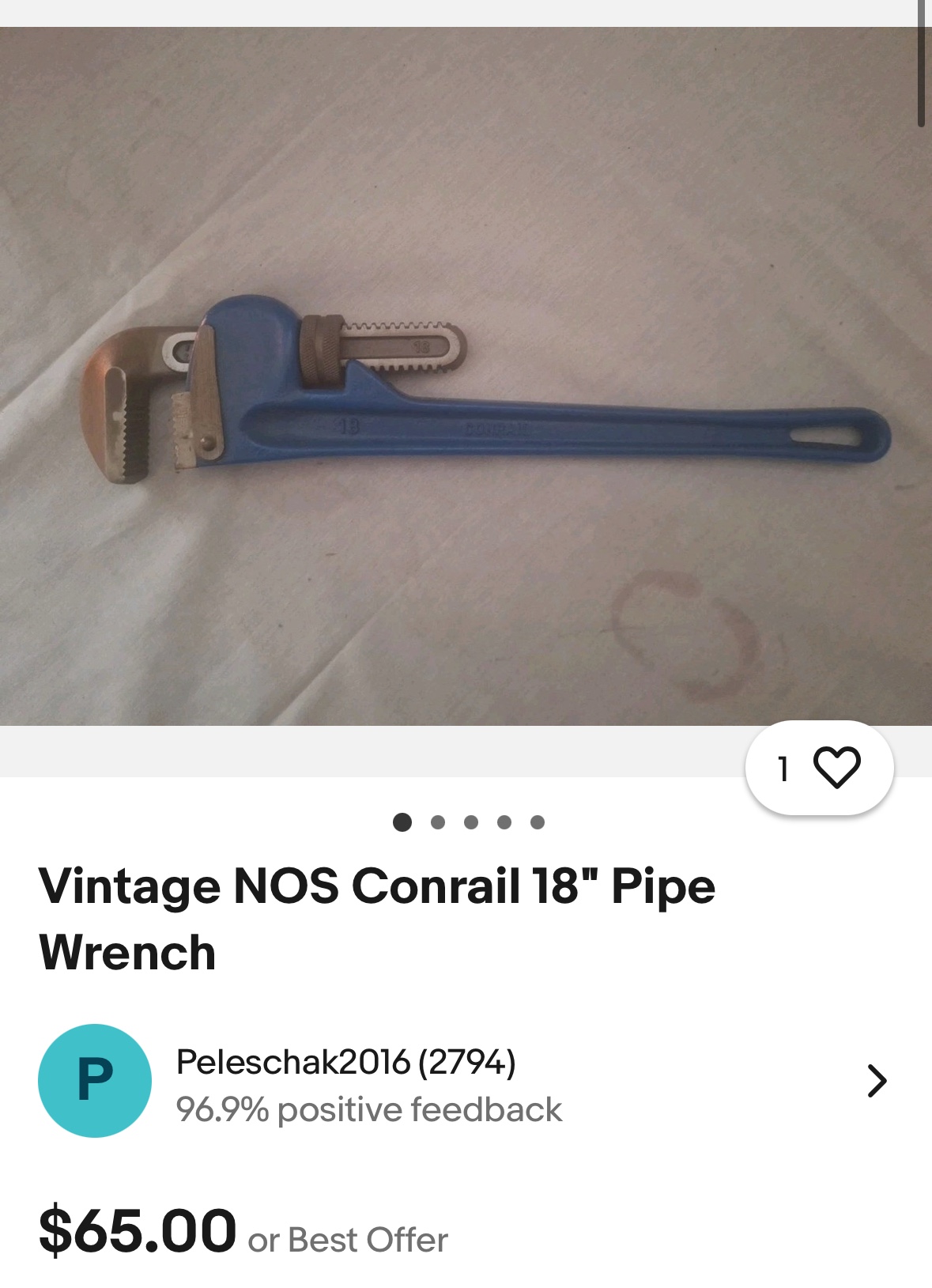The height and width of the screenshot is (1288, 932).
Task: Open the pipe wrench photo fullscreen
Action: pyautogui.click(x=466, y=376)
